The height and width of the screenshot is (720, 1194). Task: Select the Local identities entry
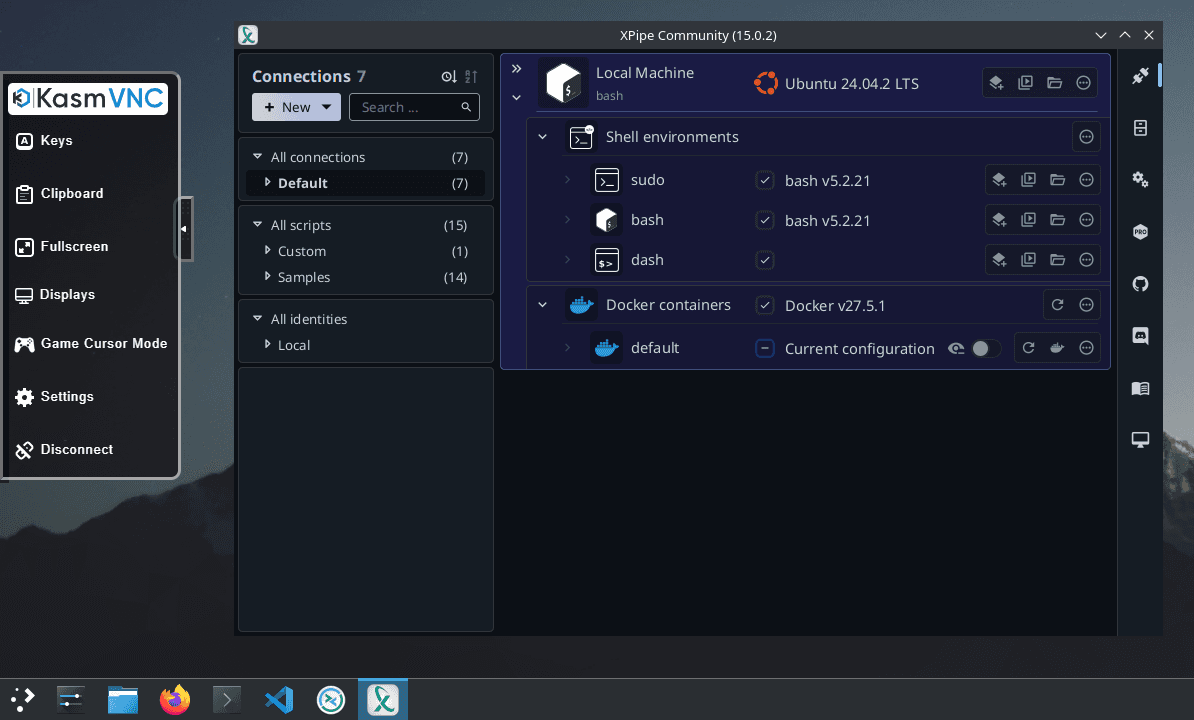294,345
